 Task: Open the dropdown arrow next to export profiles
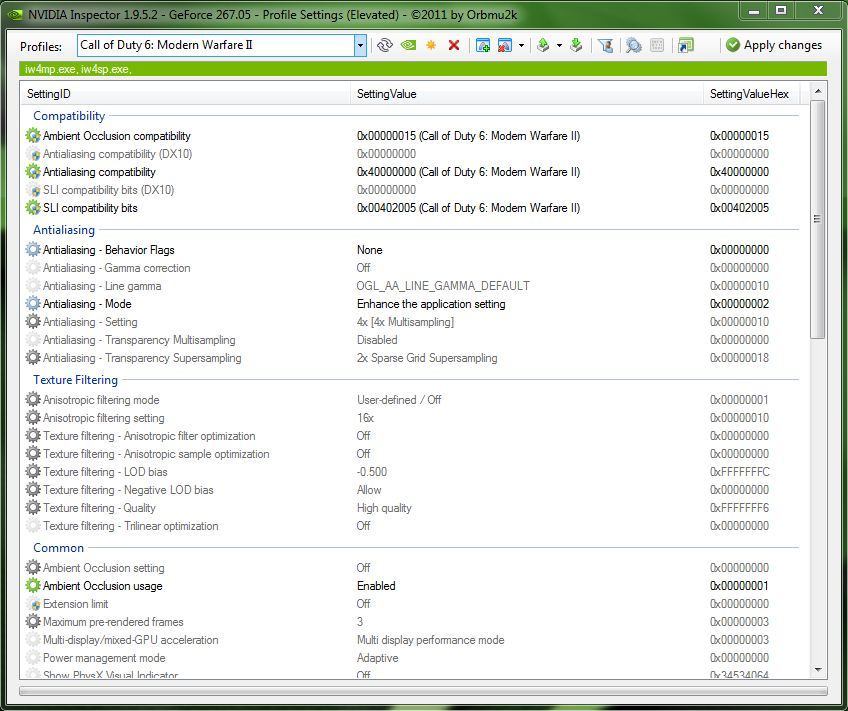(x=559, y=45)
